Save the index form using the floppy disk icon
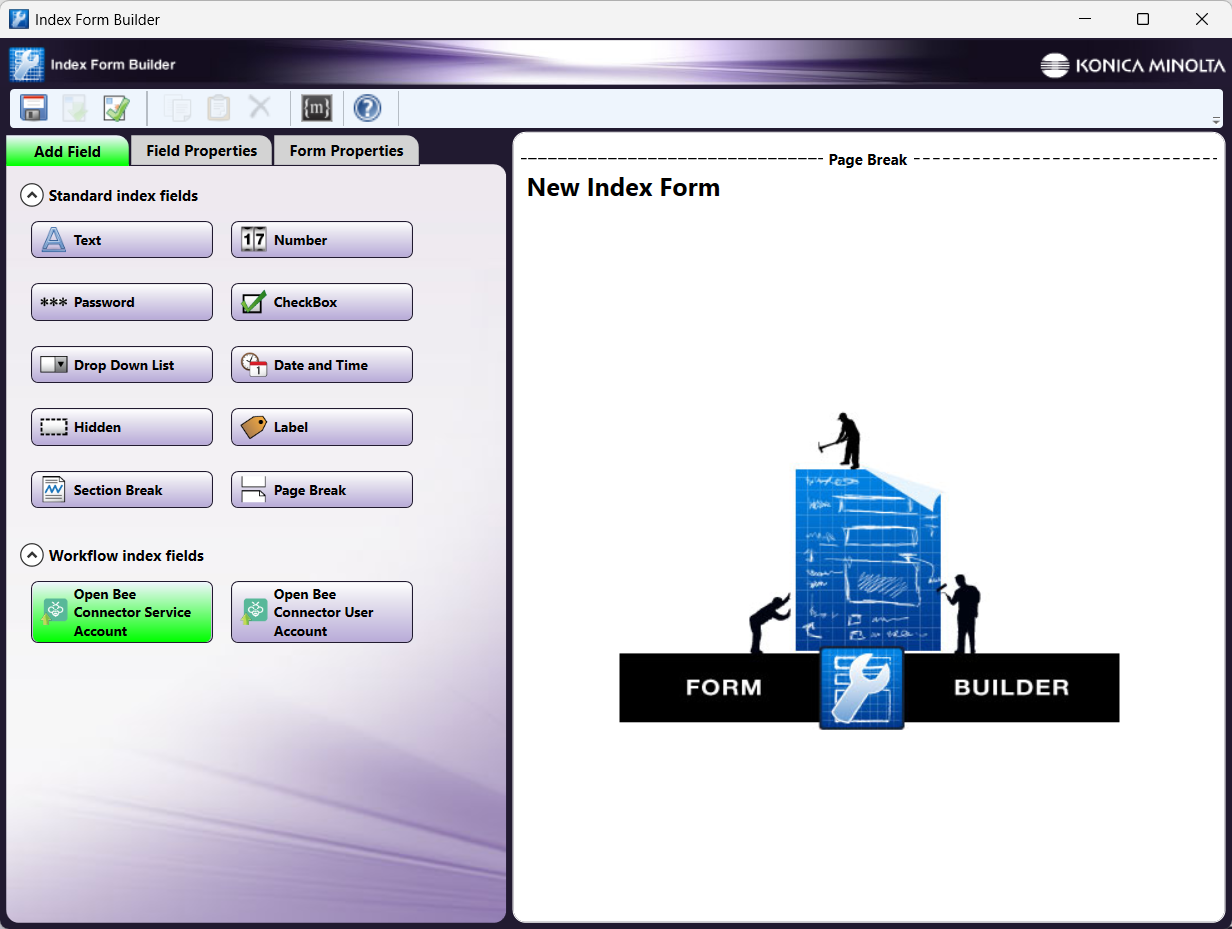Screen dimensions: 1232x929 [33, 107]
